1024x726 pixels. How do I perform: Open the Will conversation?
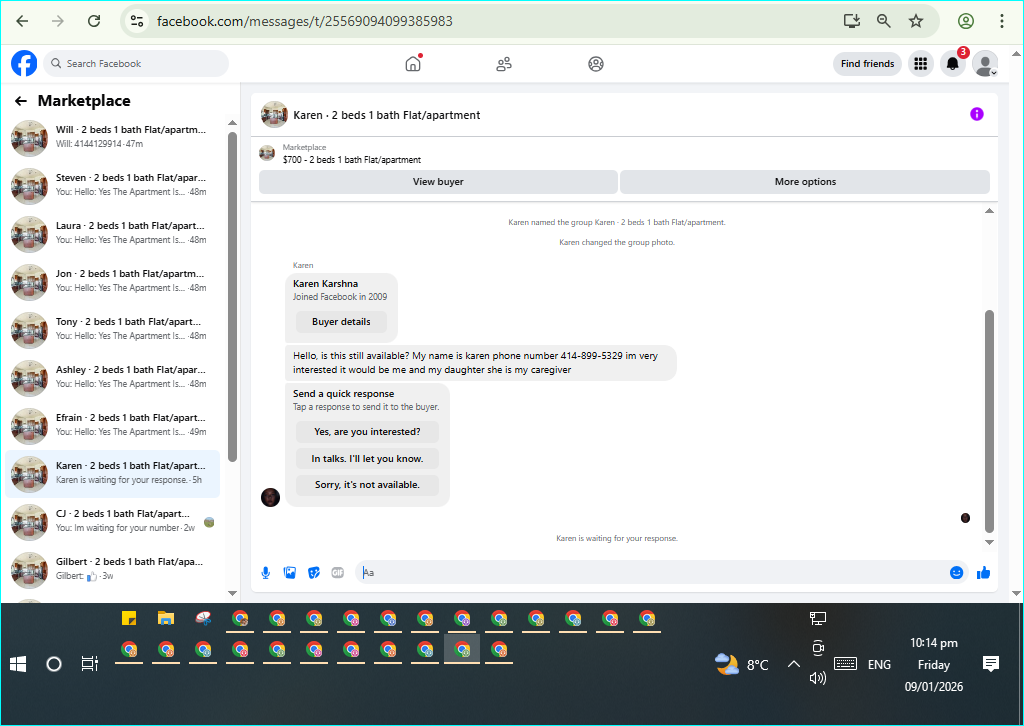tap(112, 137)
